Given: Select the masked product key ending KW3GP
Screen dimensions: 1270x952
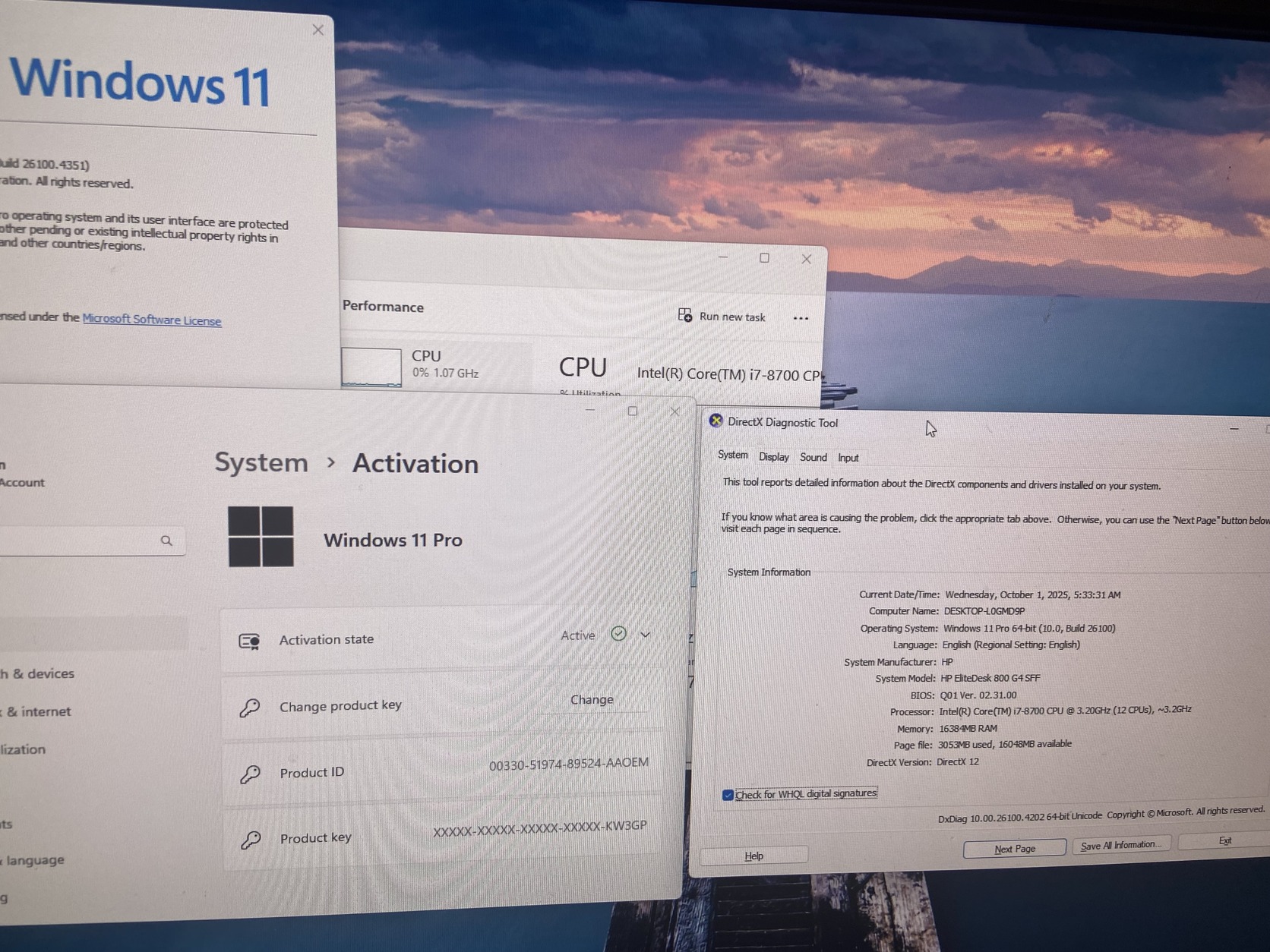Looking at the screenshot, I should coord(540,828).
